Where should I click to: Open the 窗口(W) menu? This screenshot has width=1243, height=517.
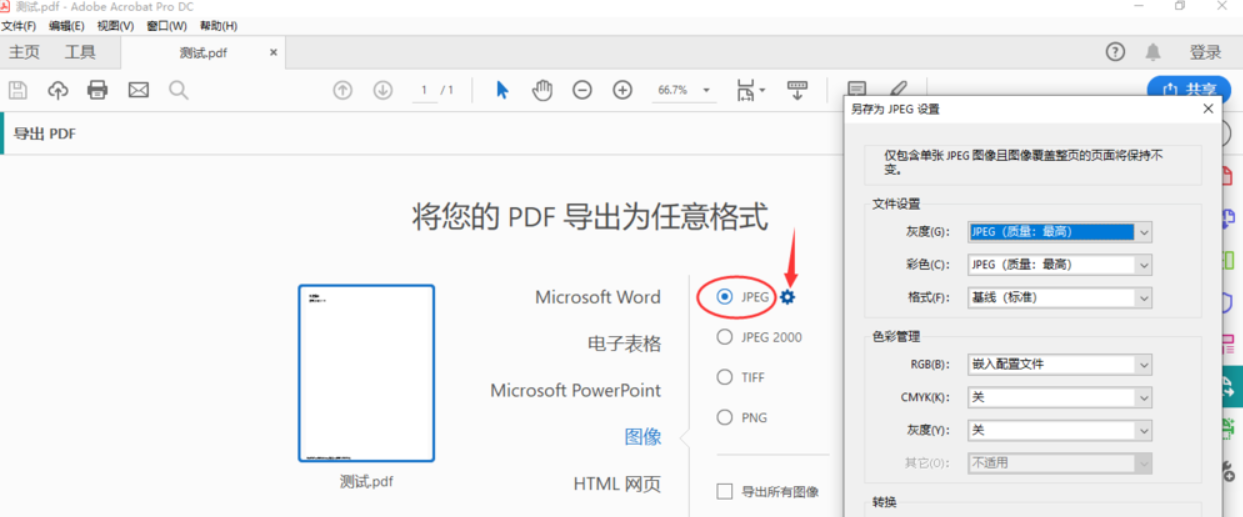[166, 25]
